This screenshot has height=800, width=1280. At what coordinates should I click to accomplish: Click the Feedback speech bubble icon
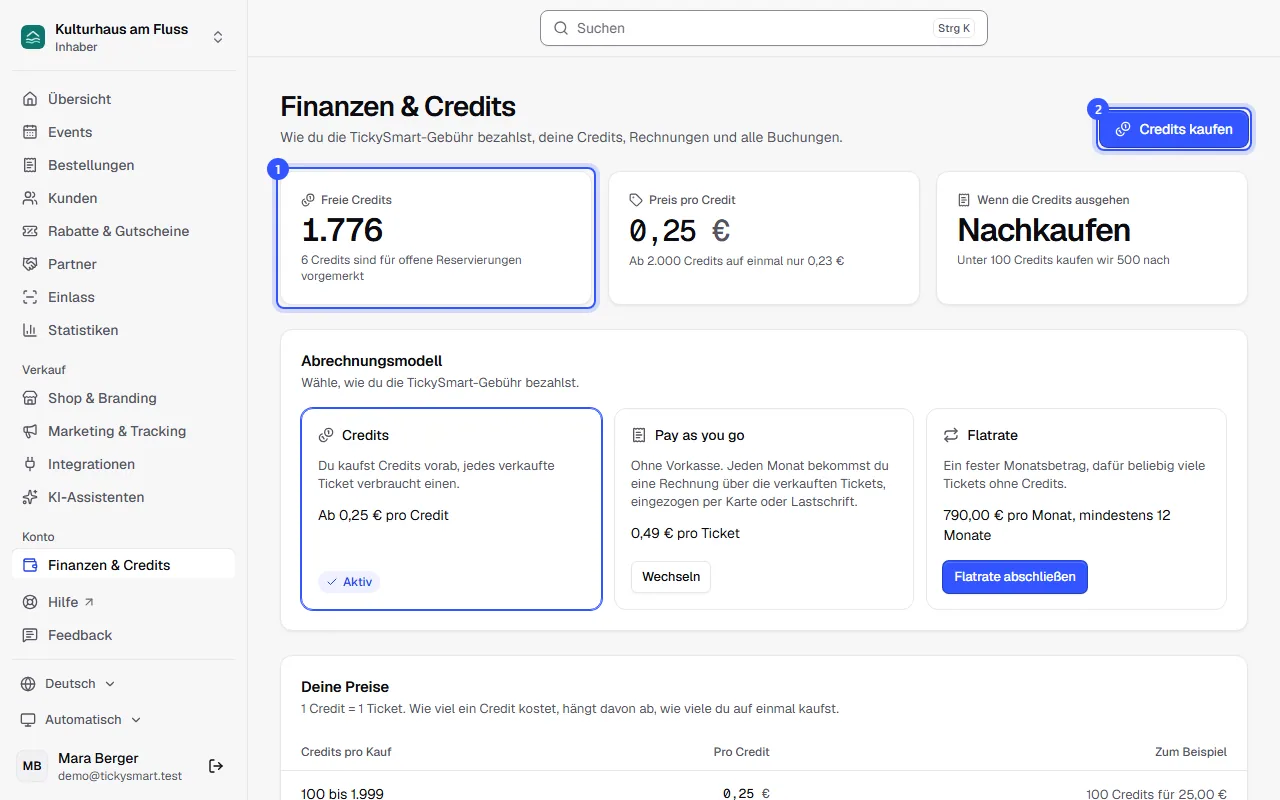(x=30, y=635)
